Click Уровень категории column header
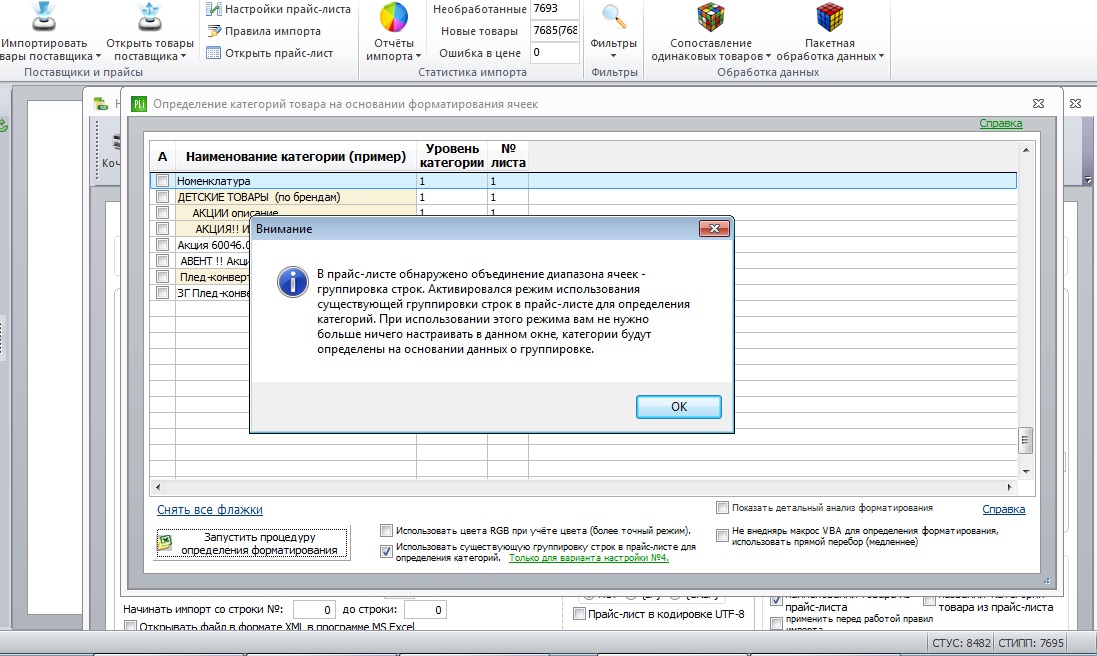The image size is (1097, 656). tap(452, 156)
